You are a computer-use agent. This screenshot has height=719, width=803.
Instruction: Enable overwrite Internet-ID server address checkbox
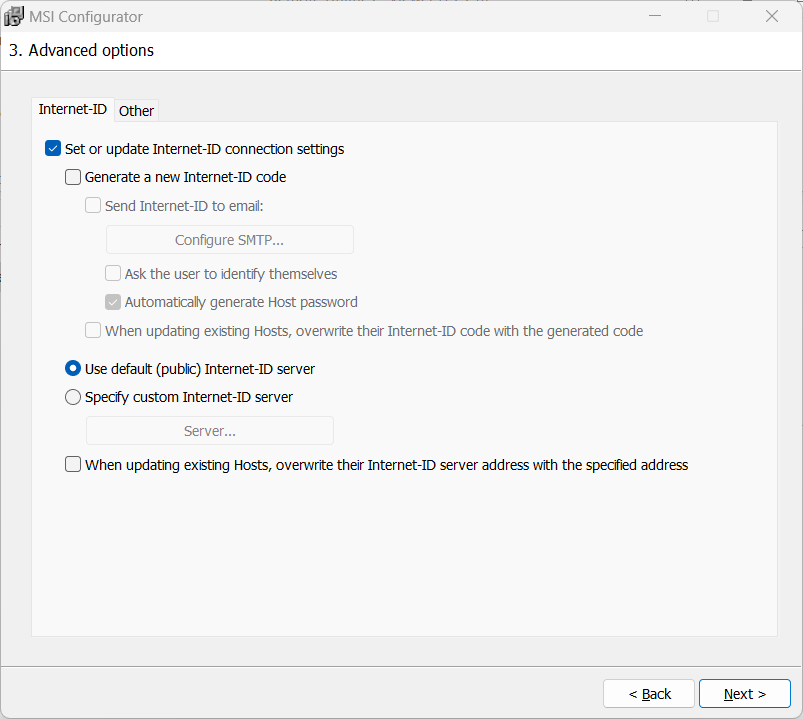(73, 465)
